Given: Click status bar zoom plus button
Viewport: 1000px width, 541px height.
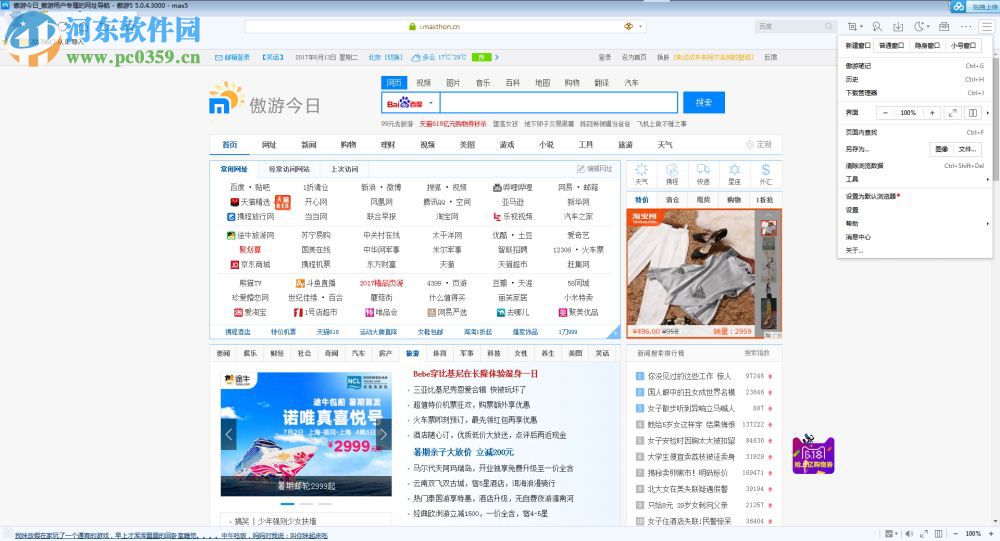Looking at the screenshot, I should pos(991,533).
